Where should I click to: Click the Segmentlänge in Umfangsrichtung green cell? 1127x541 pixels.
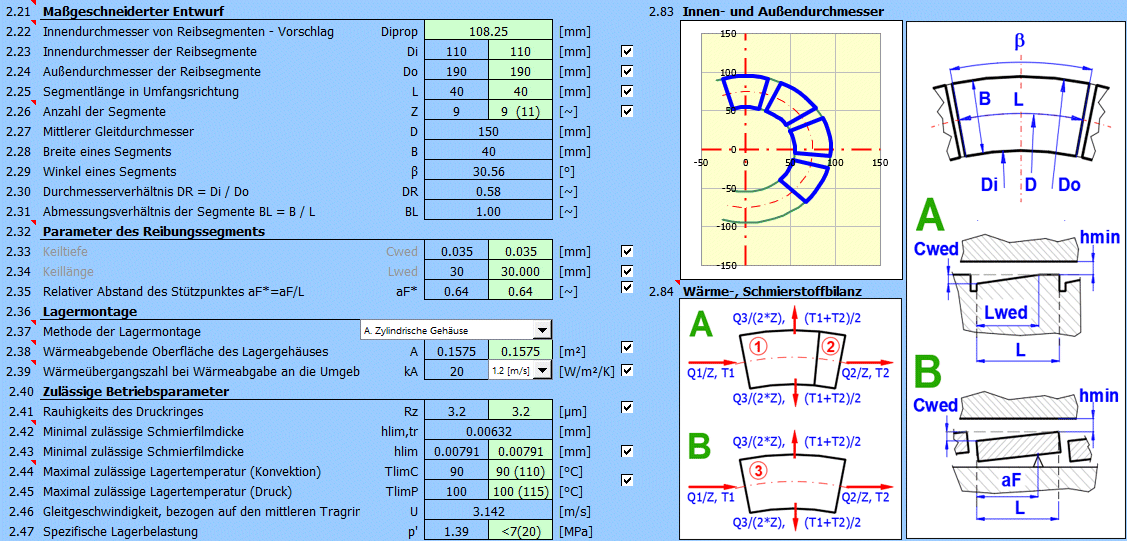click(x=520, y=92)
